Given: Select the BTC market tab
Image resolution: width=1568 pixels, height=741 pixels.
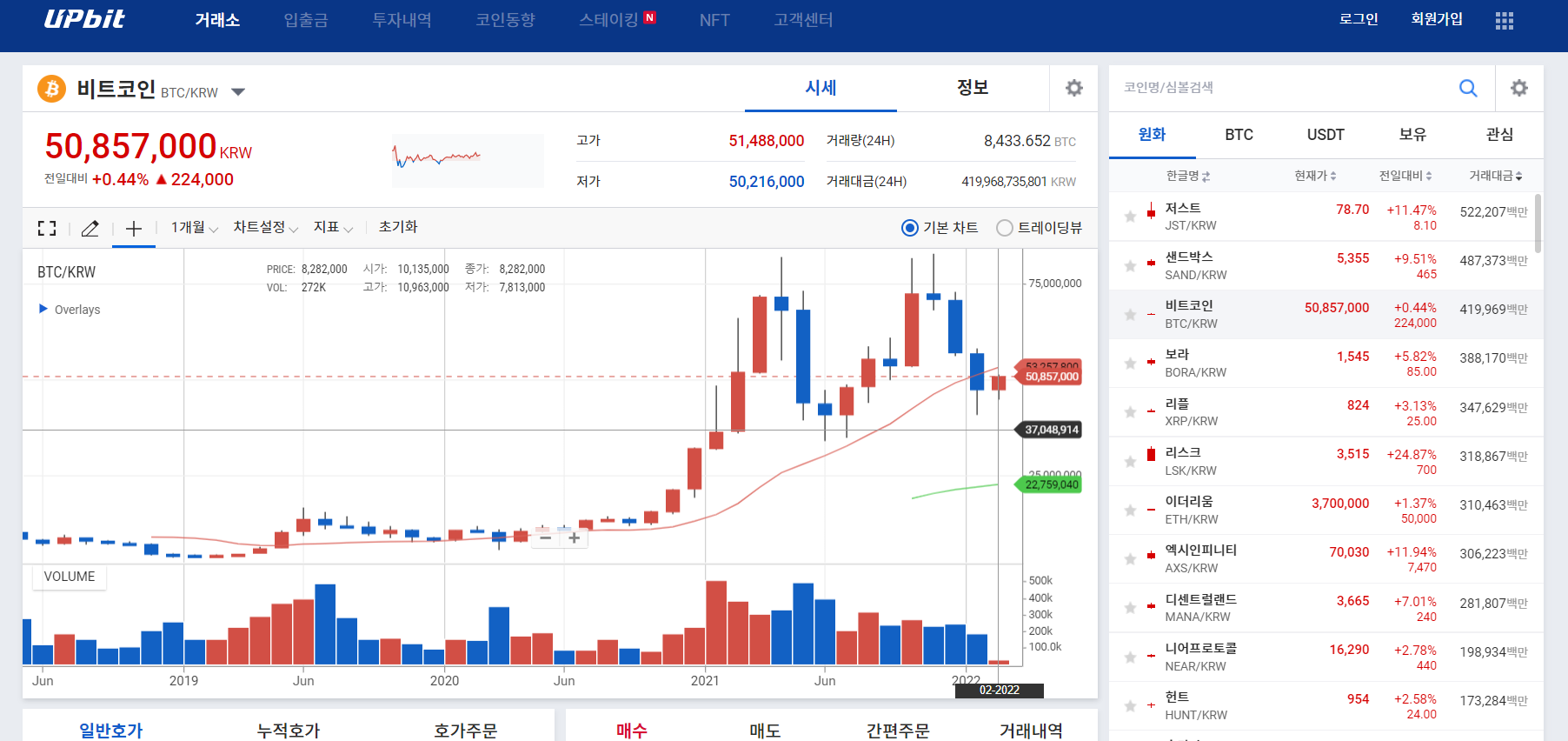Looking at the screenshot, I should pos(1239,135).
